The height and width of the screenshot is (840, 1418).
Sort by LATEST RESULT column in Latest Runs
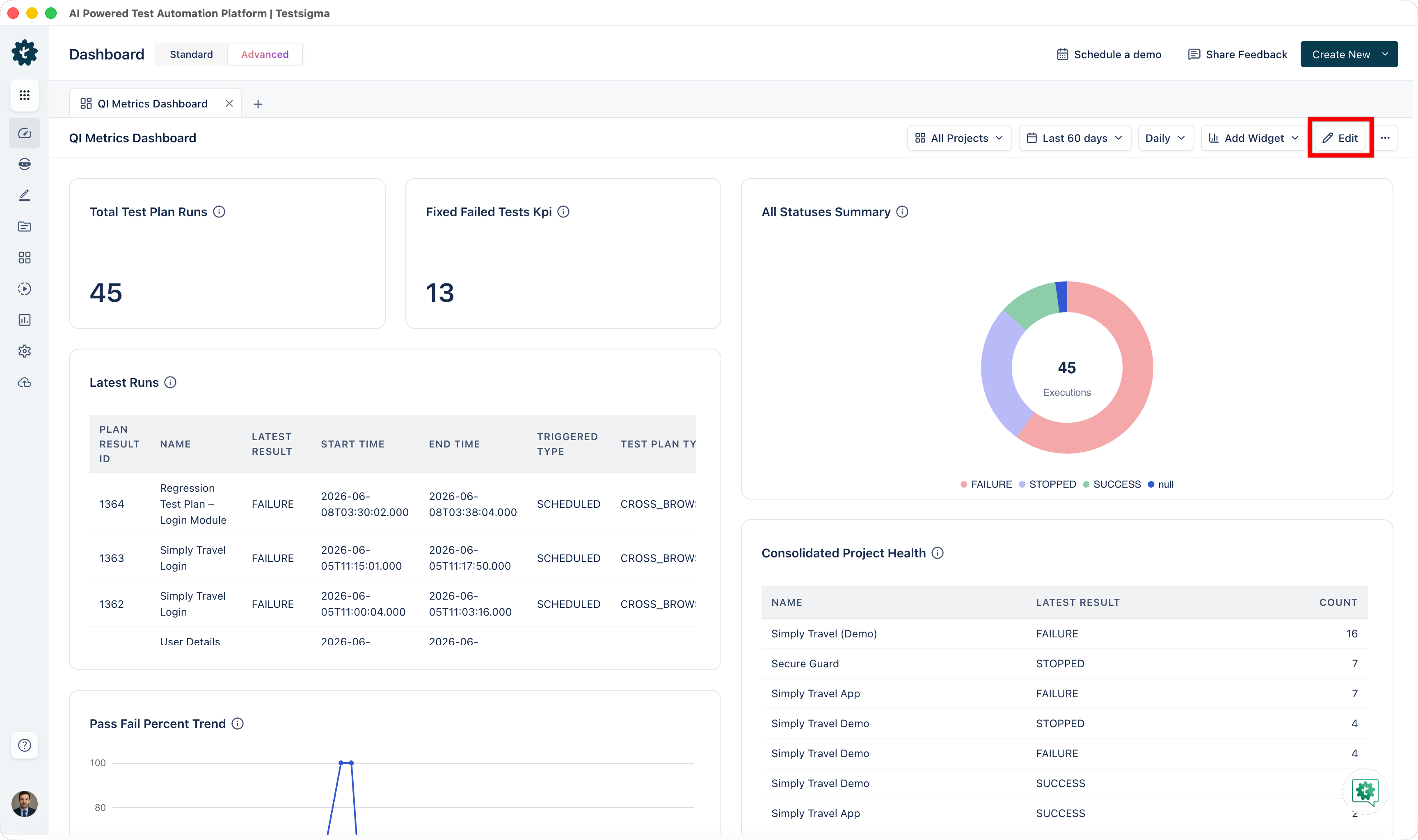coord(272,444)
